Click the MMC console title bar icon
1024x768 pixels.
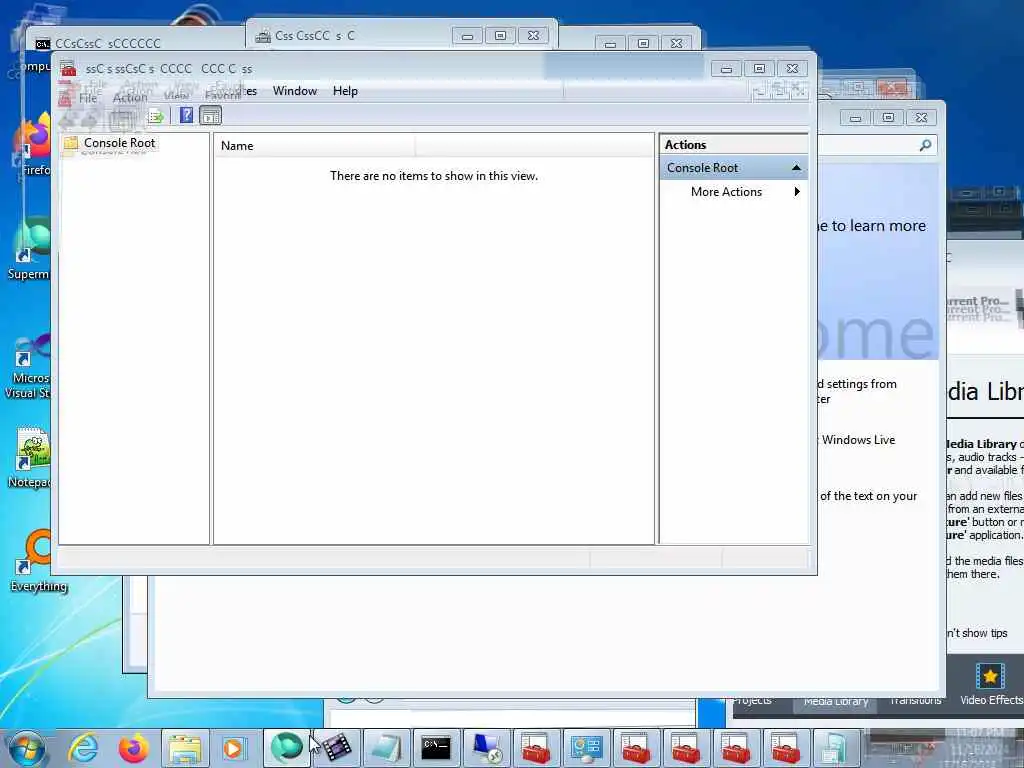tap(68, 69)
